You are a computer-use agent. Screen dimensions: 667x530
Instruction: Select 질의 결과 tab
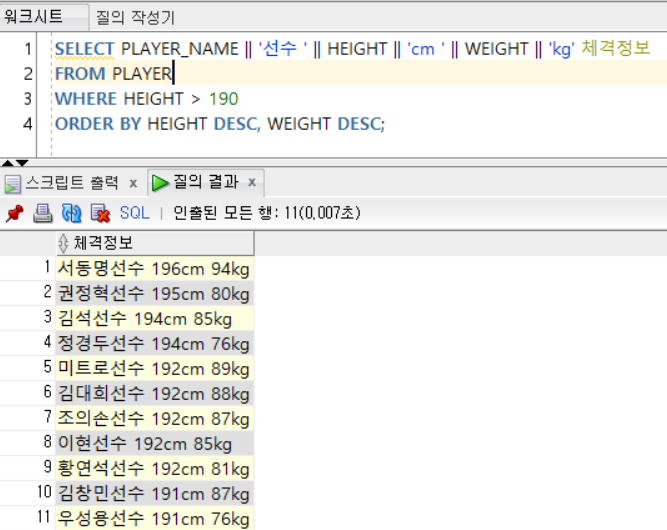(205, 182)
